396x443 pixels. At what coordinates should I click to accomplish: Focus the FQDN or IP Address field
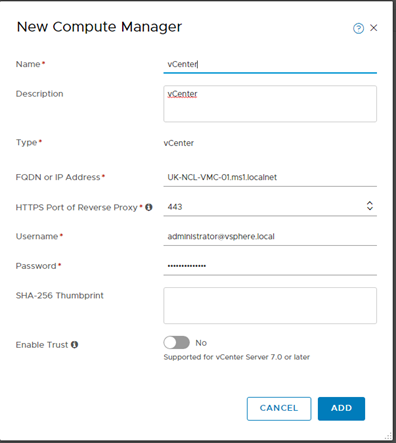[x=270, y=177]
